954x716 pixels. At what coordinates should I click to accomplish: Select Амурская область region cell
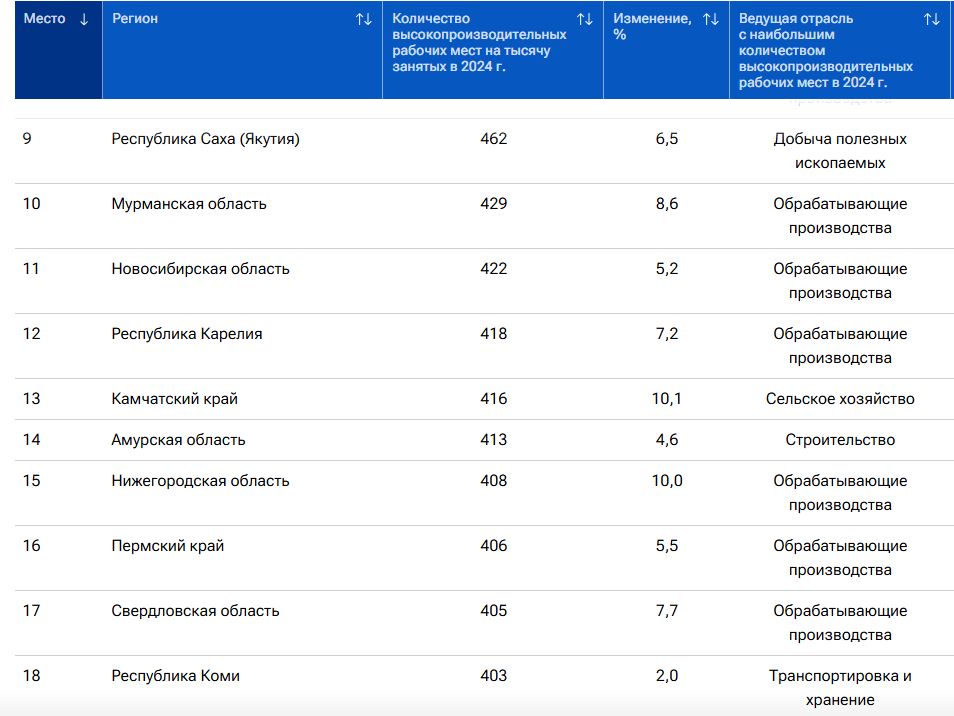178,440
